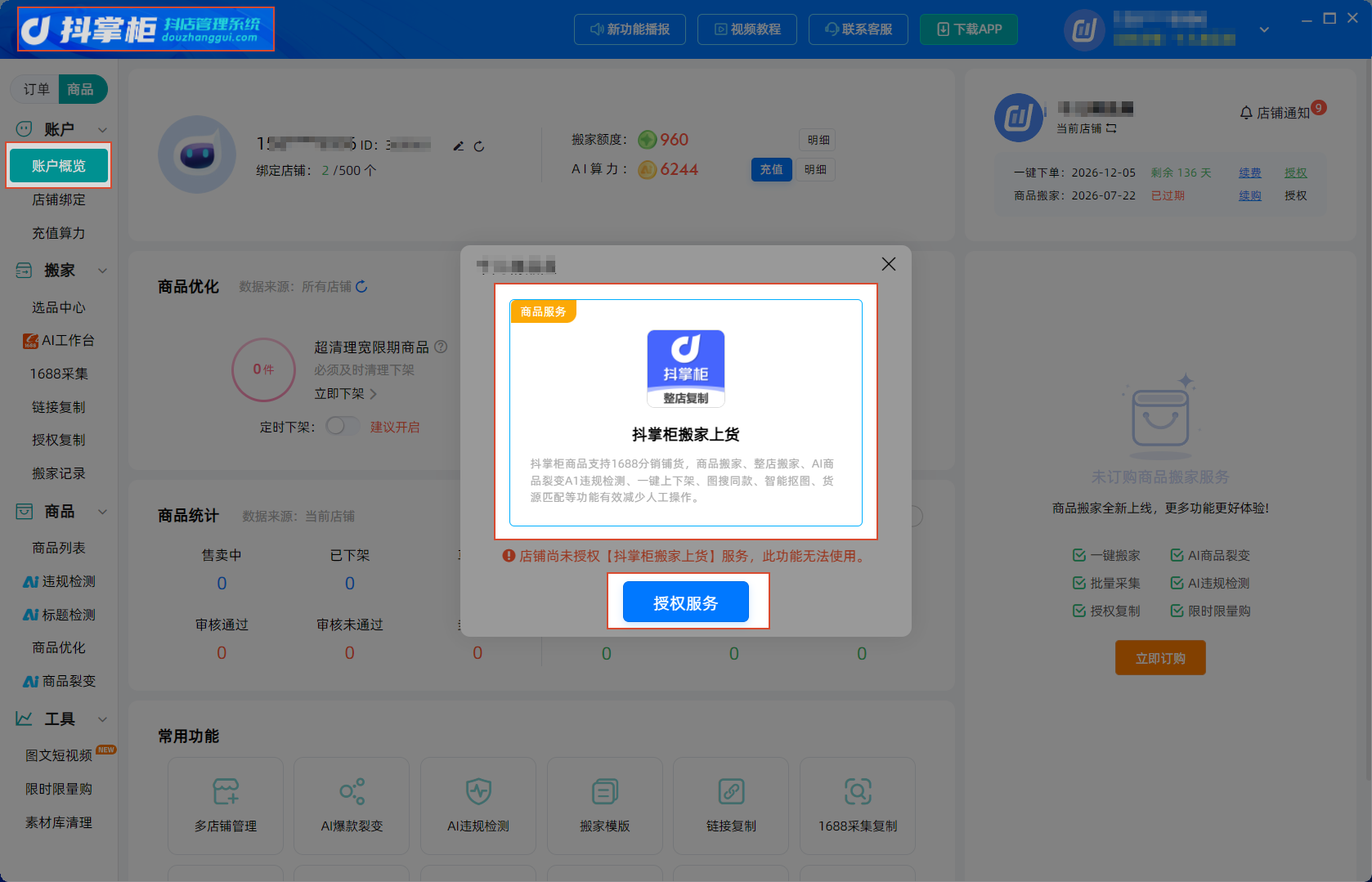The image size is (1372, 882).
Task: Click the user avatar icon in header
Action: [x=1084, y=30]
